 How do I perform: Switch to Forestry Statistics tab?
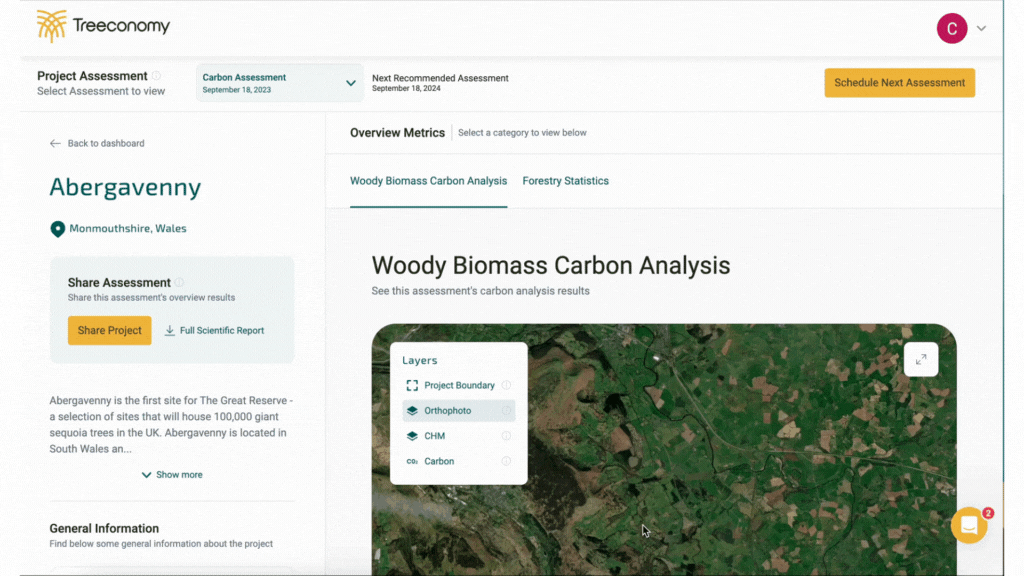point(566,181)
